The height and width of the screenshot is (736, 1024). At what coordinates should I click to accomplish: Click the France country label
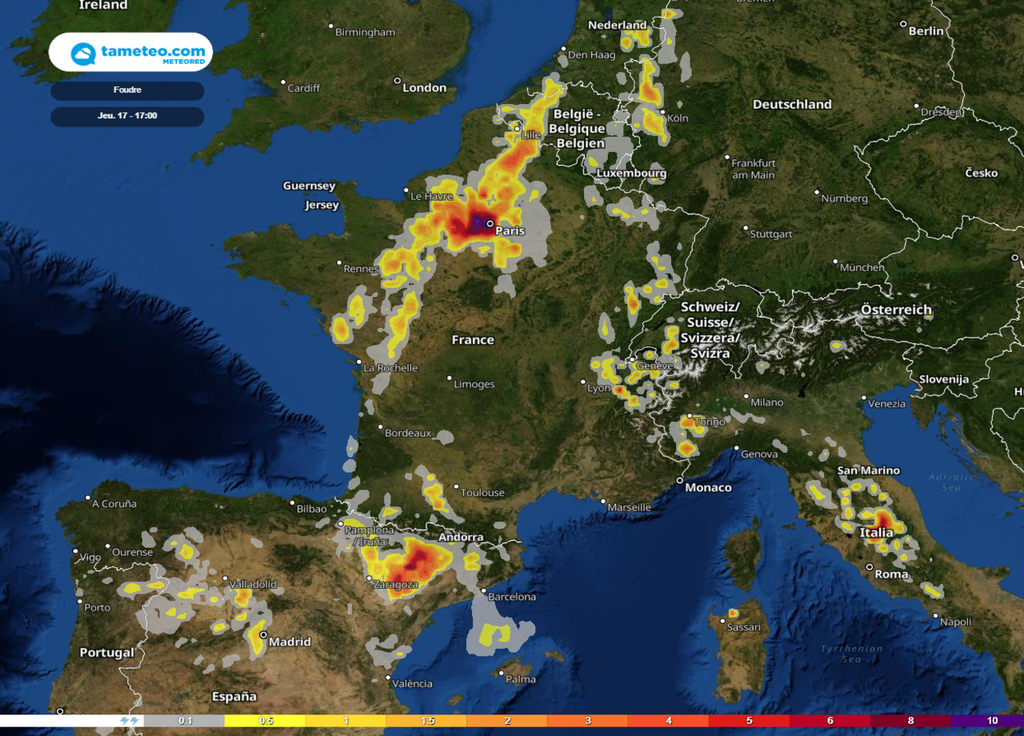point(473,340)
